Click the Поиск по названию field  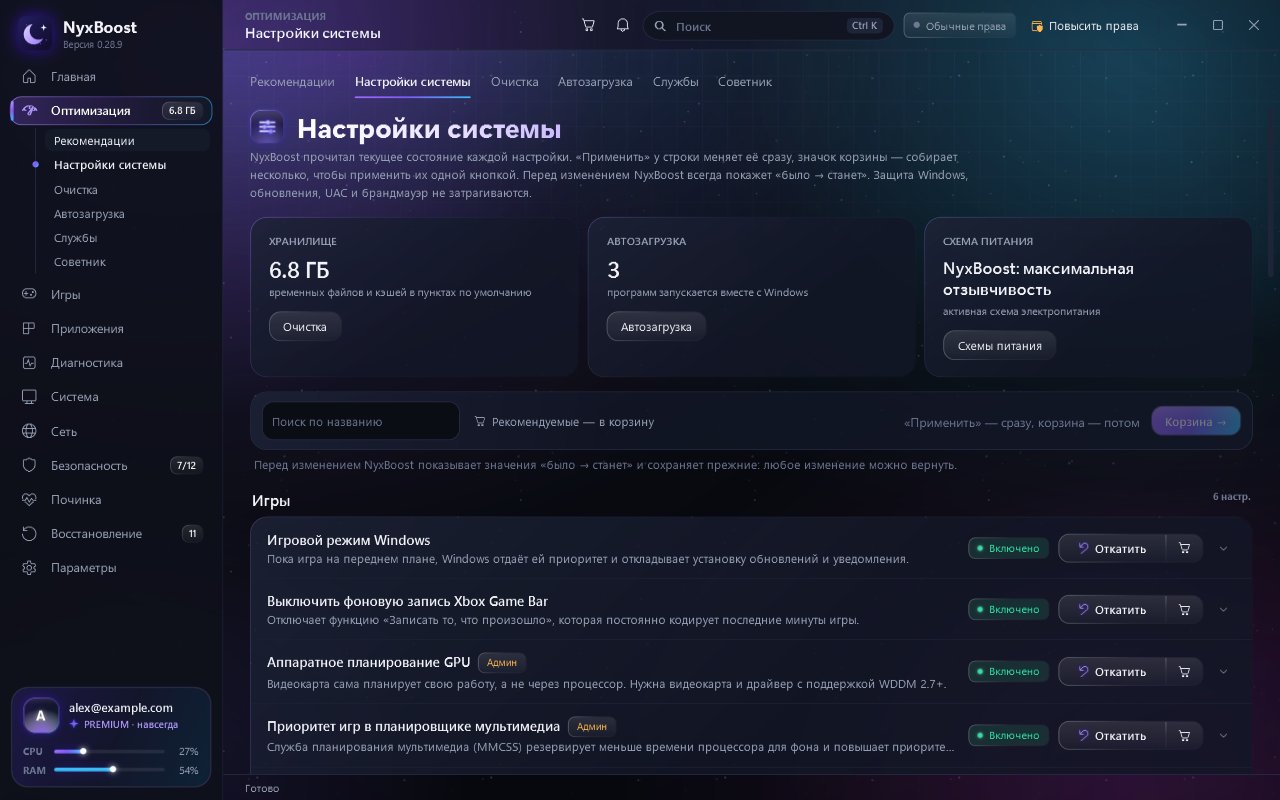tap(361, 422)
